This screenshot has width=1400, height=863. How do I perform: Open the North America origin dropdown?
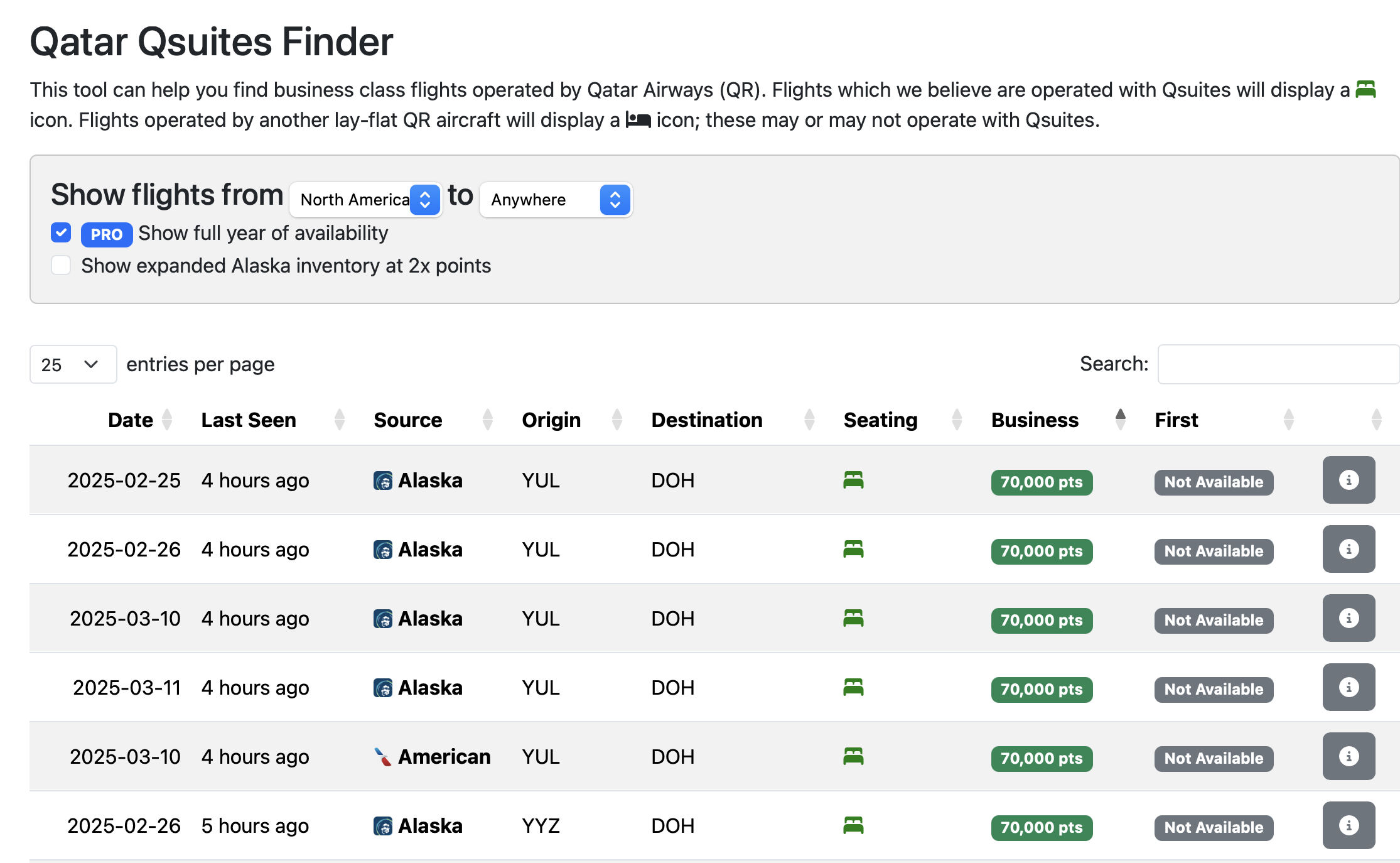(x=366, y=200)
